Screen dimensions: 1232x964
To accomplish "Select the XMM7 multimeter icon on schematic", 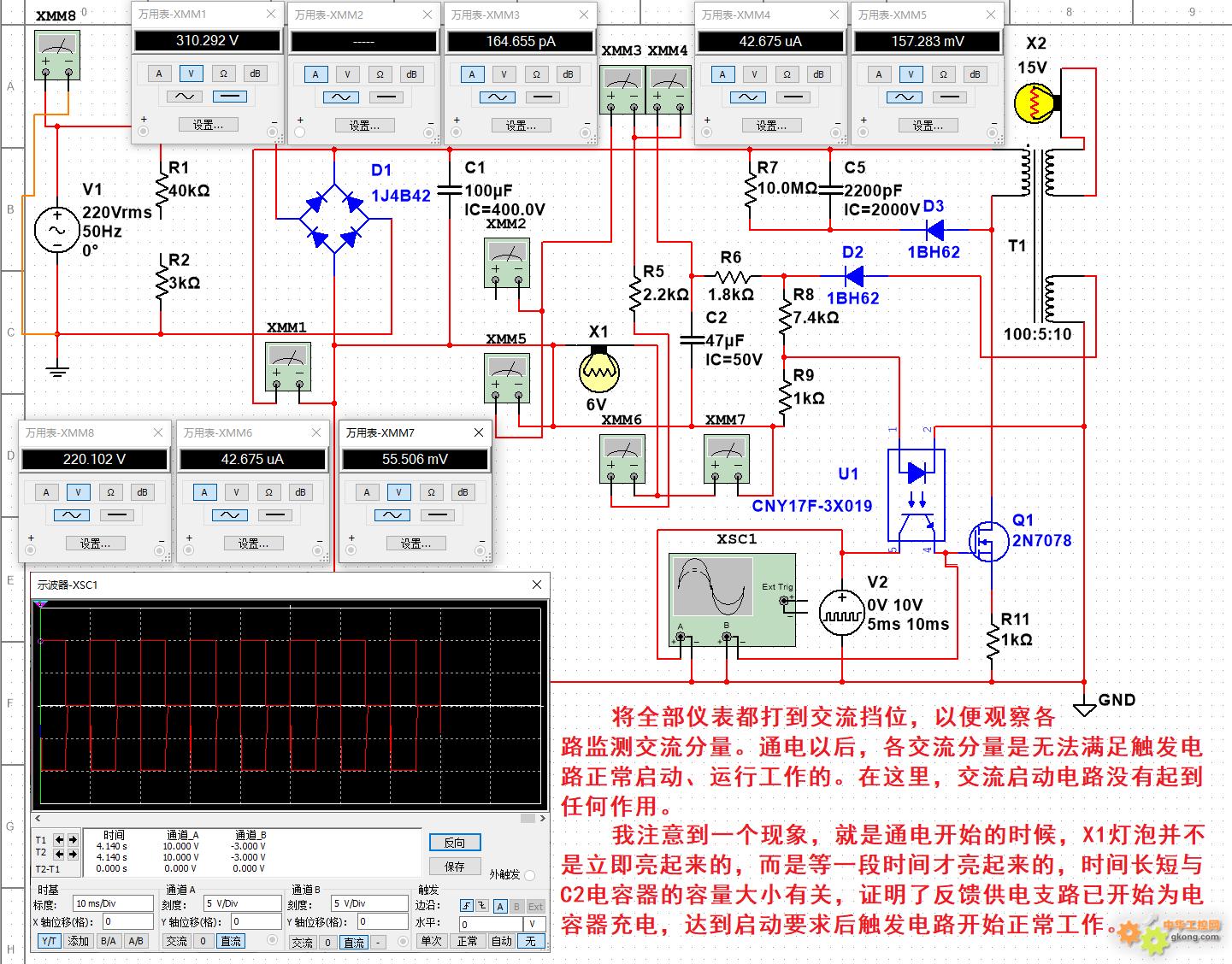I will click(726, 459).
